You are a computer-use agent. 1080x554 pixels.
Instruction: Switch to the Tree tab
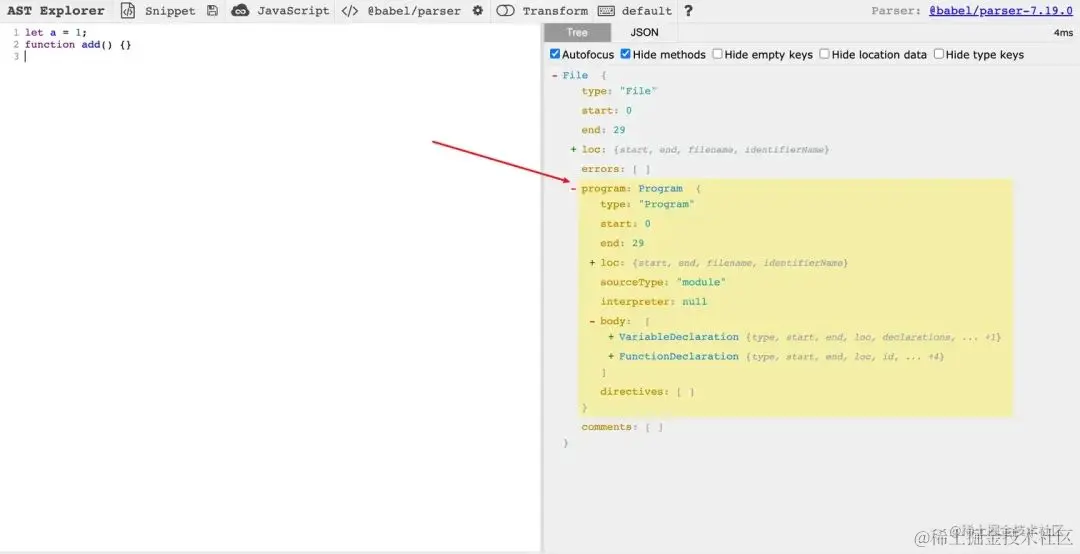click(577, 32)
